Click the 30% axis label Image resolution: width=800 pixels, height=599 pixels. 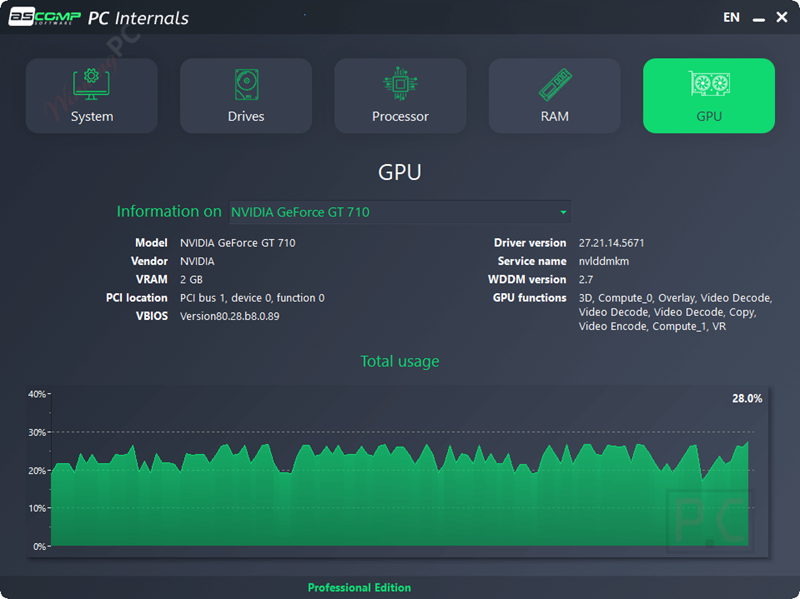37,432
